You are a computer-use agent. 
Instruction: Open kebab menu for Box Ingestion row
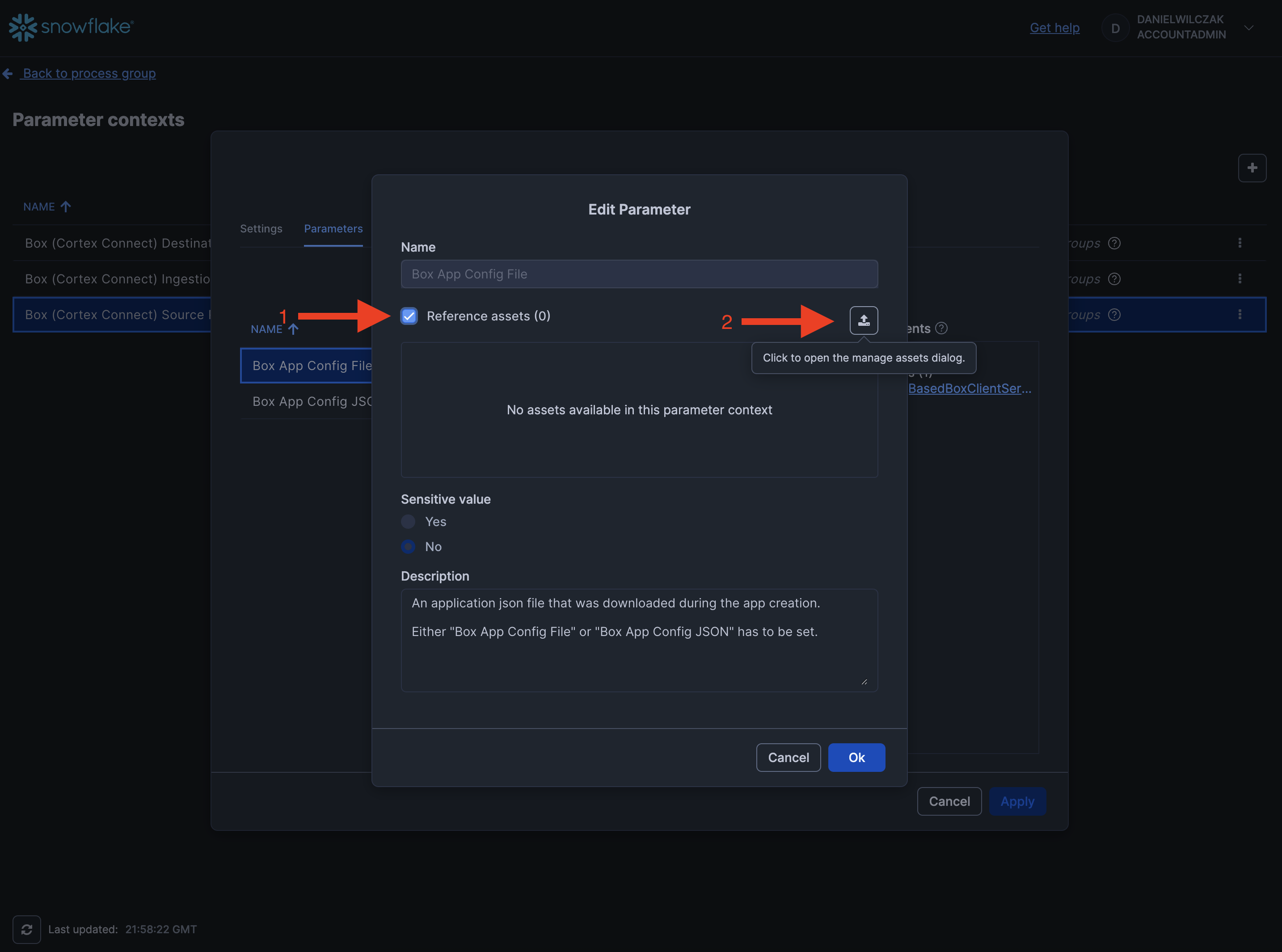[1240, 279]
